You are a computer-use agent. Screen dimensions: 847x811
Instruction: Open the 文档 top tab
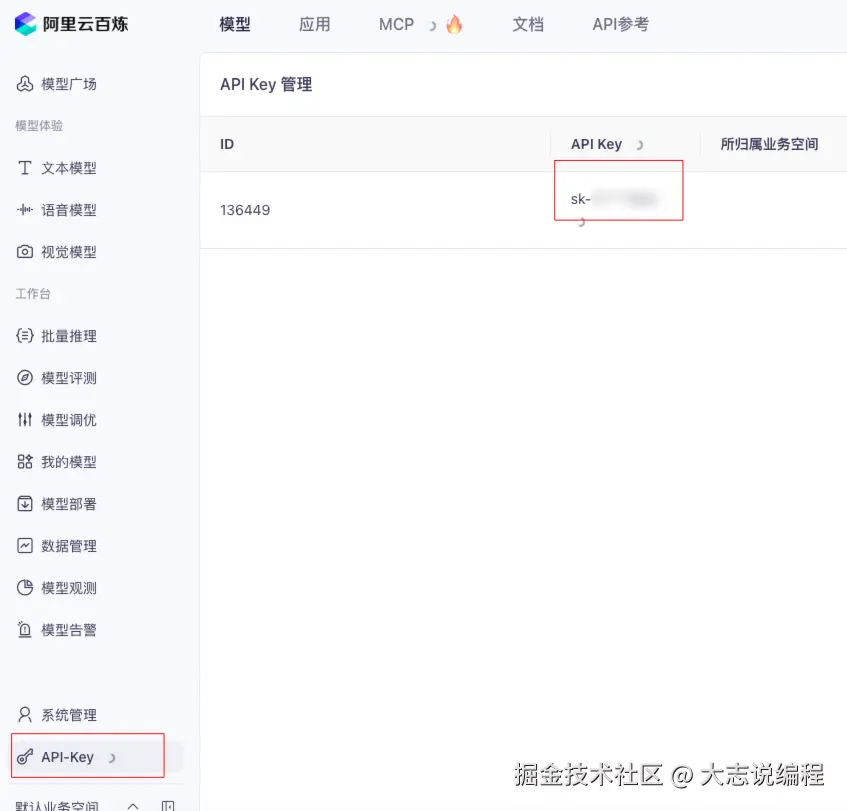tap(528, 24)
